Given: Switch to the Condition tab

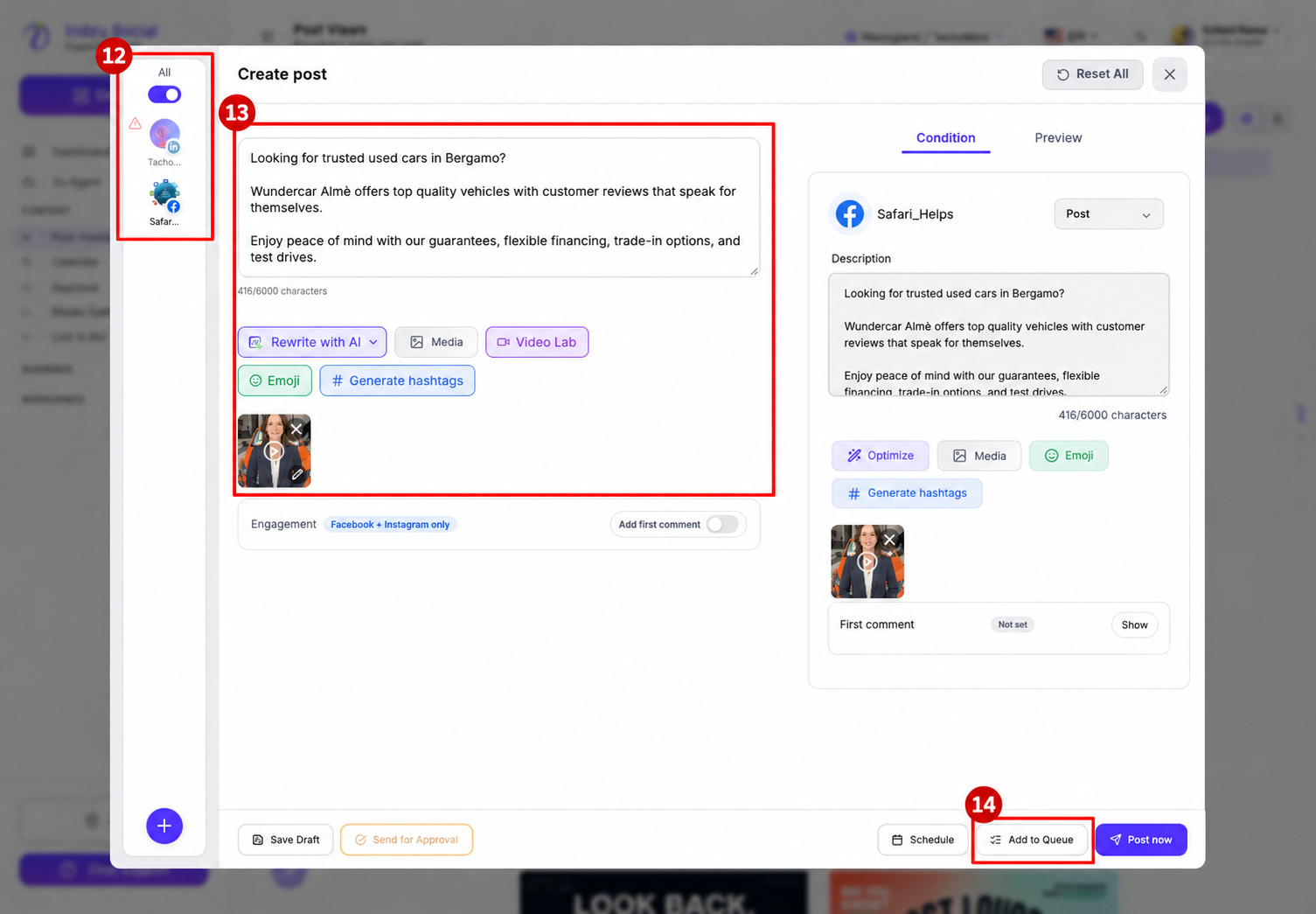Looking at the screenshot, I should click(946, 138).
